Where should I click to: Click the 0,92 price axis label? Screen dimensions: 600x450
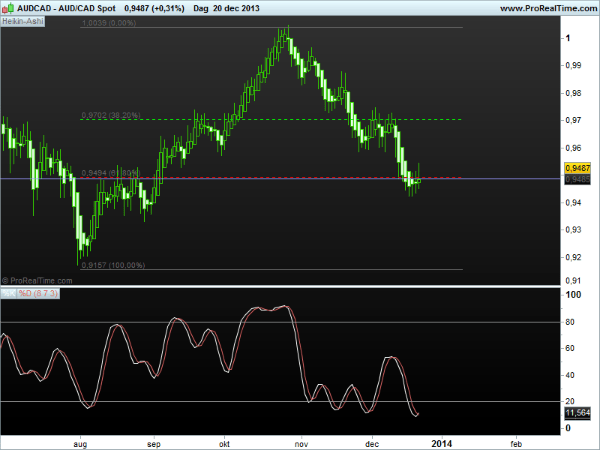tap(573, 257)
